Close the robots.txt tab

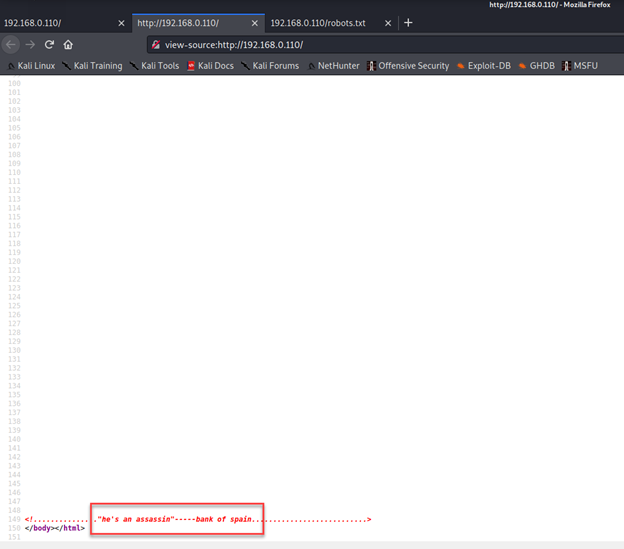388,22
